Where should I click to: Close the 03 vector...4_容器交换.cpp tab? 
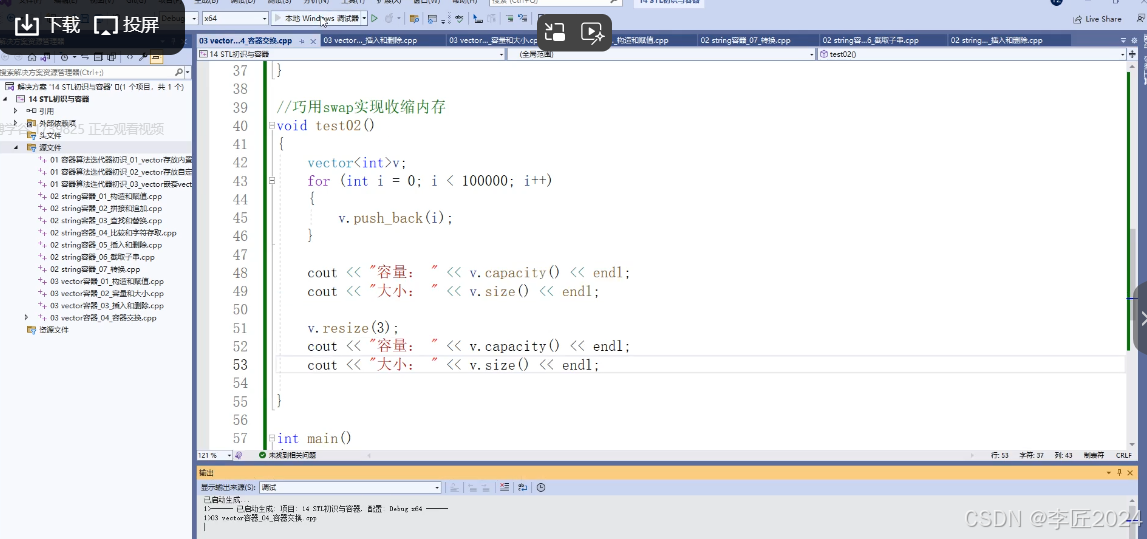pos(313,42)
